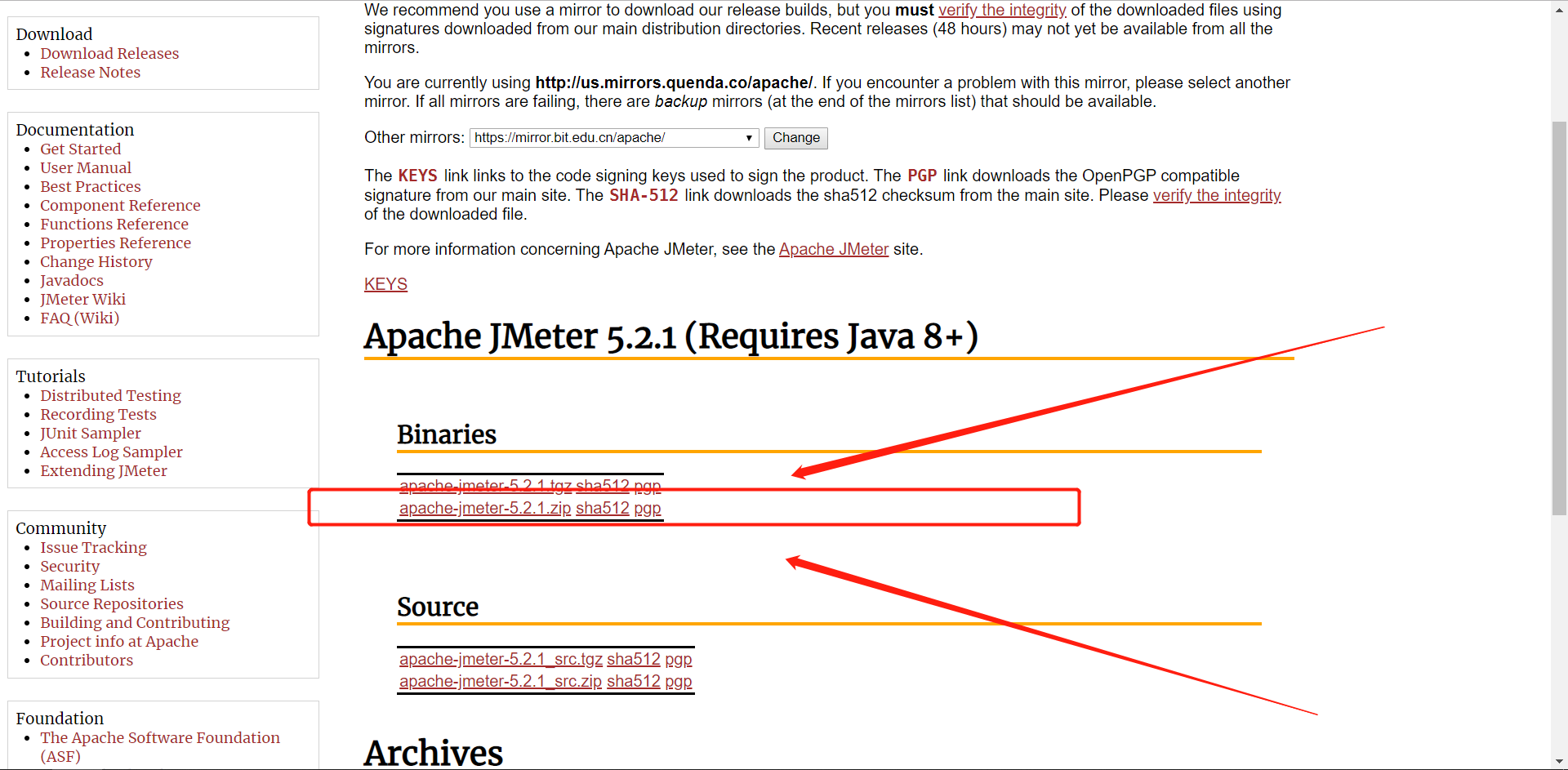1568x770 pixels.
Task: Open the Best Practices page
Action: (x=90, y=186)
